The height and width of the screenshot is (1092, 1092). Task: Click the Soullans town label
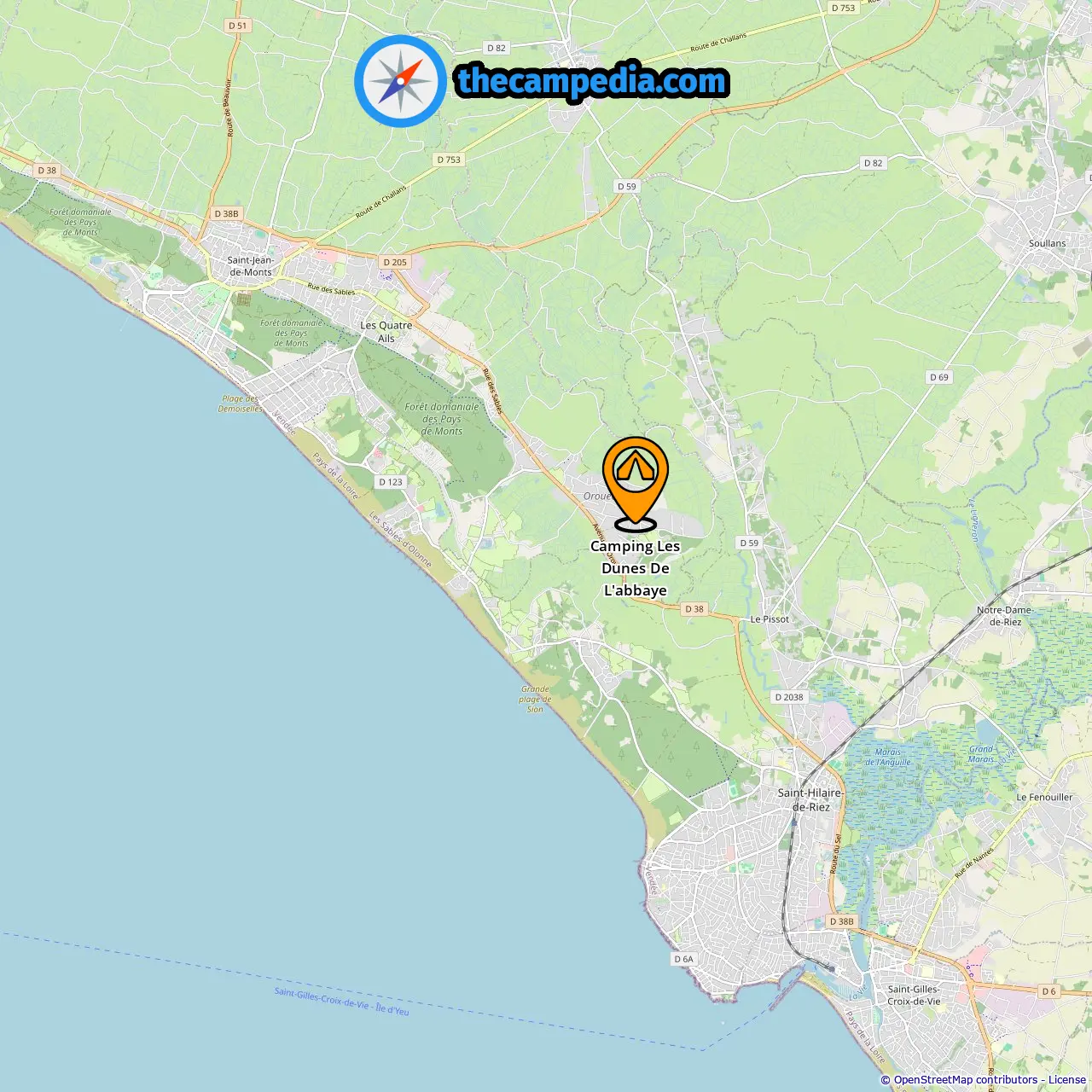pyautogui.click(x=1047, y=243)
